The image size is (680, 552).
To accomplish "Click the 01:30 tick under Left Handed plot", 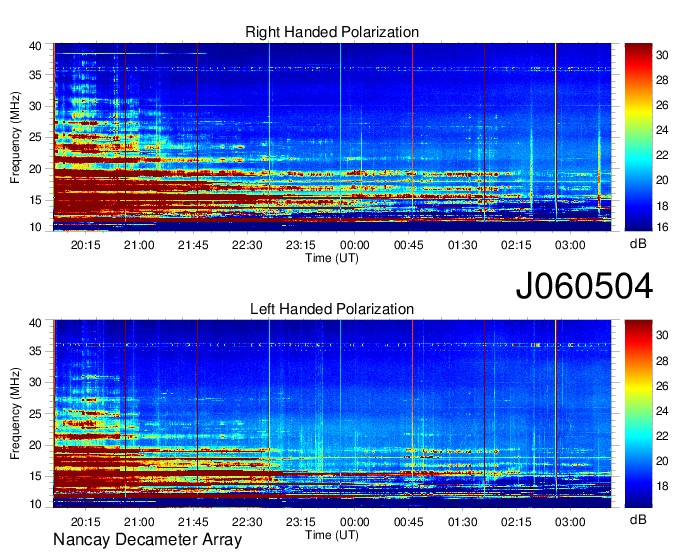I will point(462,522).
